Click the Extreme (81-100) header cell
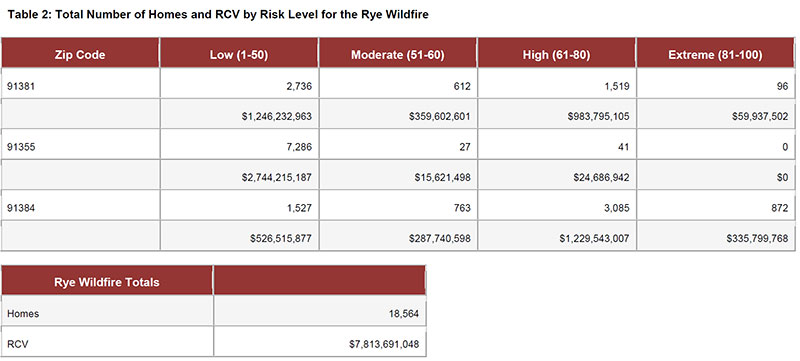Screen dimensions: 800x361 pyautogui.click(x=716, y=53)
